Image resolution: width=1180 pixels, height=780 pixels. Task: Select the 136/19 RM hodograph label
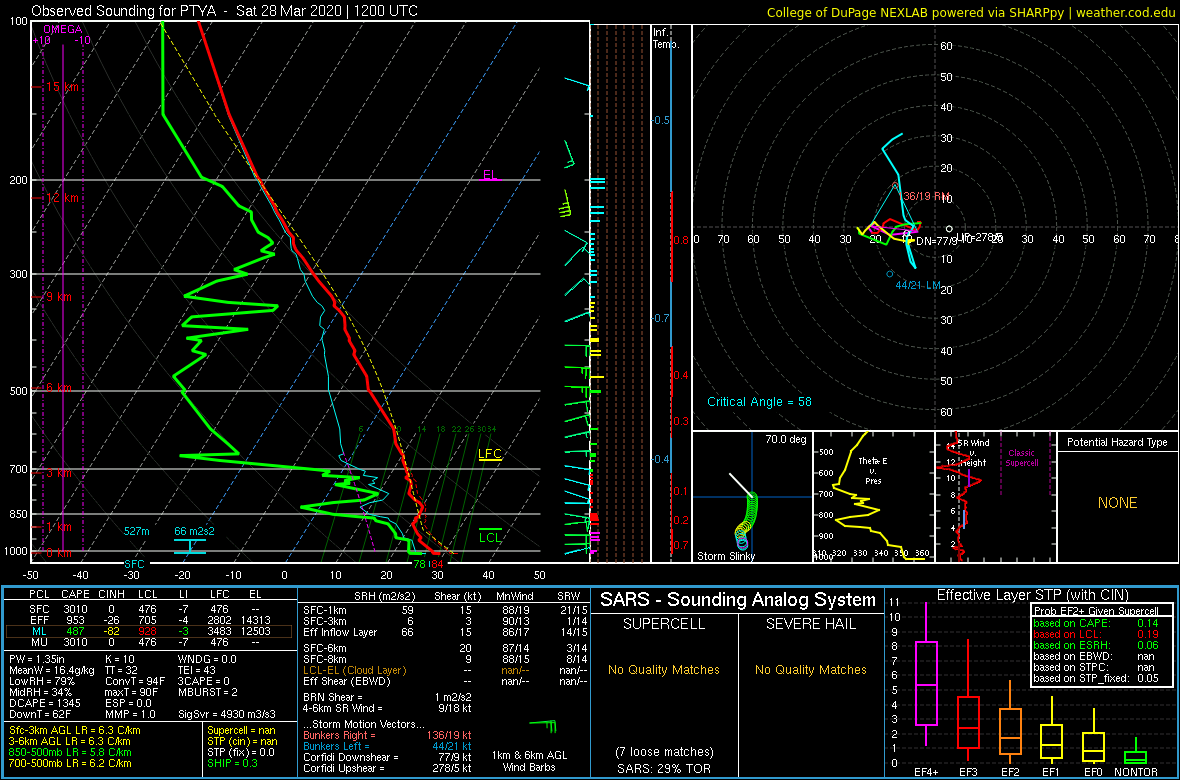pyautogui.click(x=923, y=197)
